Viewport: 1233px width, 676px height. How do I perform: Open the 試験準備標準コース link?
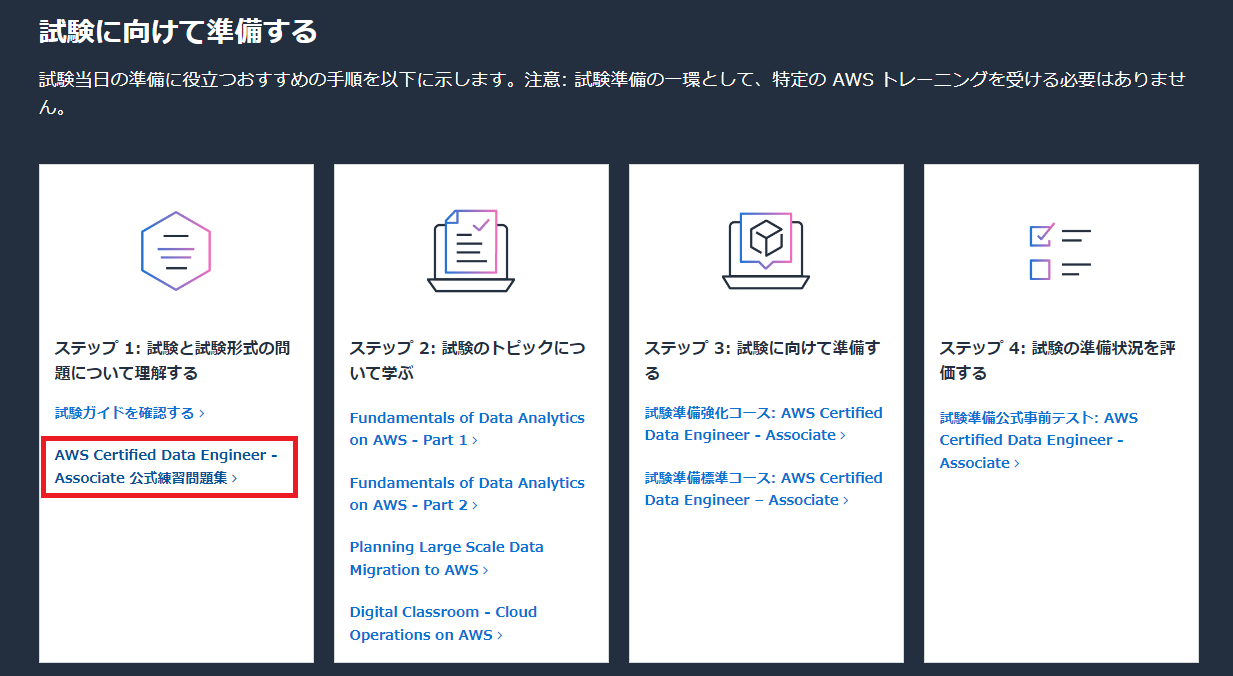[x=763, y=489]
